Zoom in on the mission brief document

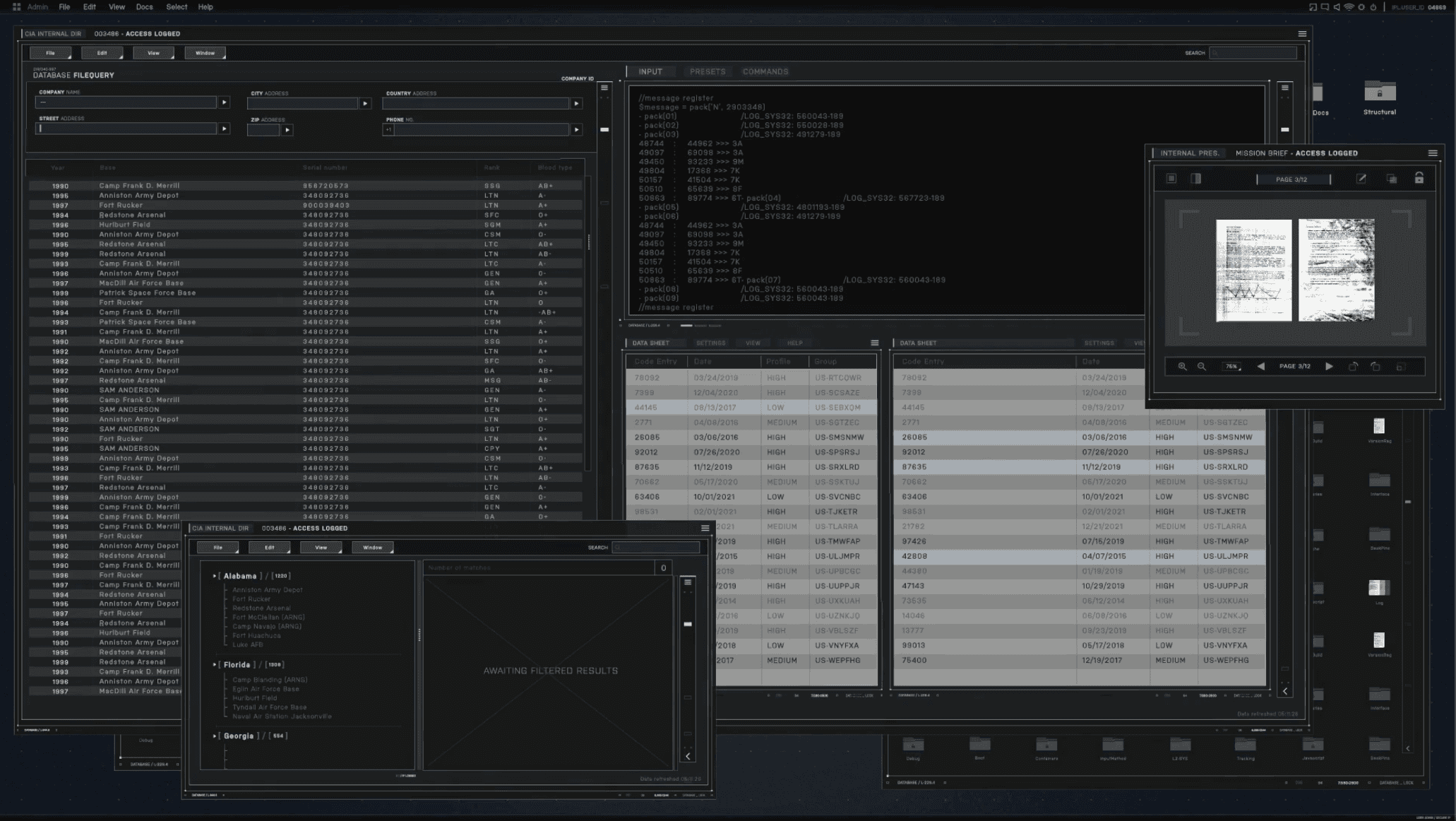point(1182,367)
